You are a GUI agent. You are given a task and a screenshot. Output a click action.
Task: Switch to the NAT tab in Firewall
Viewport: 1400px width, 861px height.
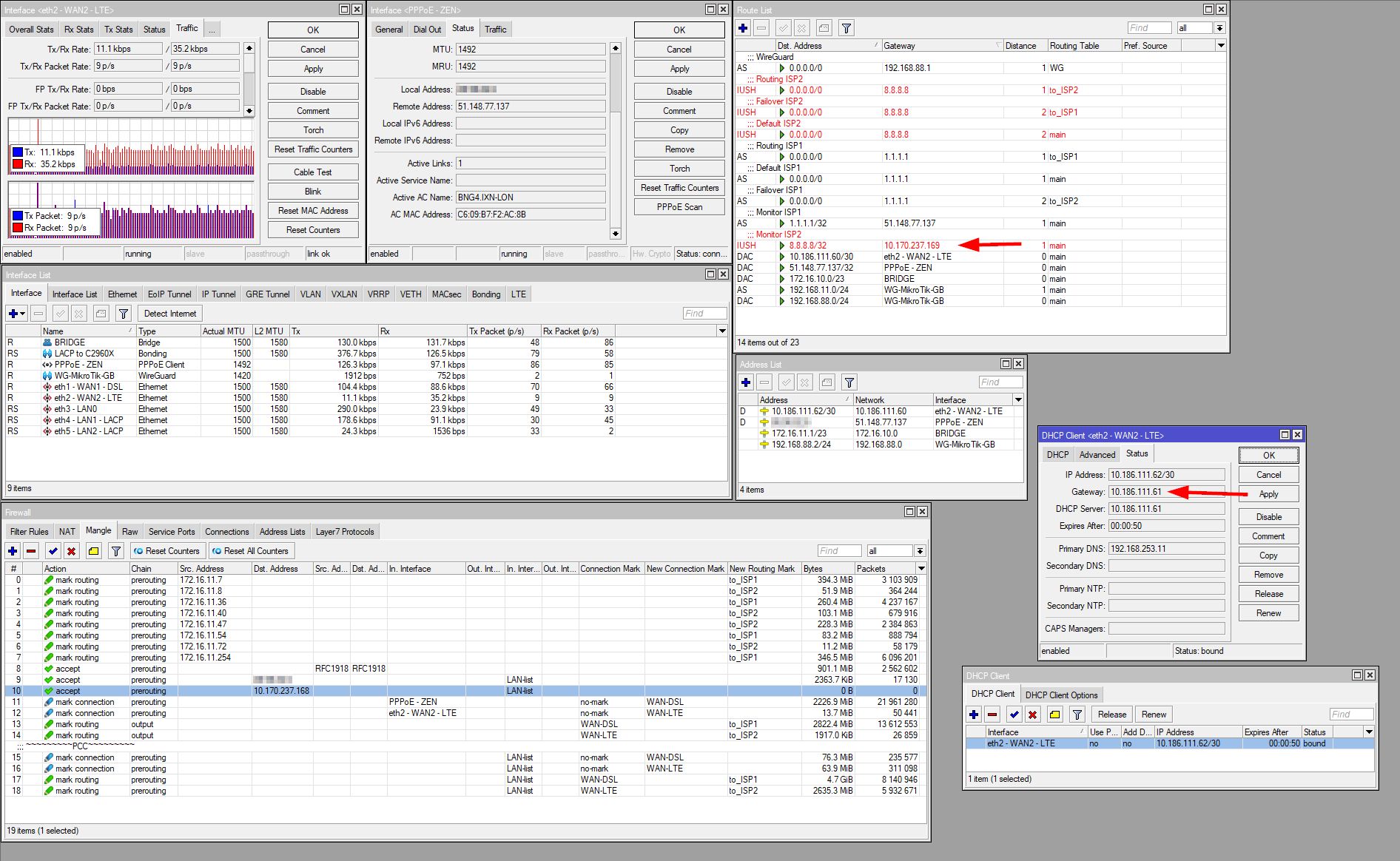[67, 532]
